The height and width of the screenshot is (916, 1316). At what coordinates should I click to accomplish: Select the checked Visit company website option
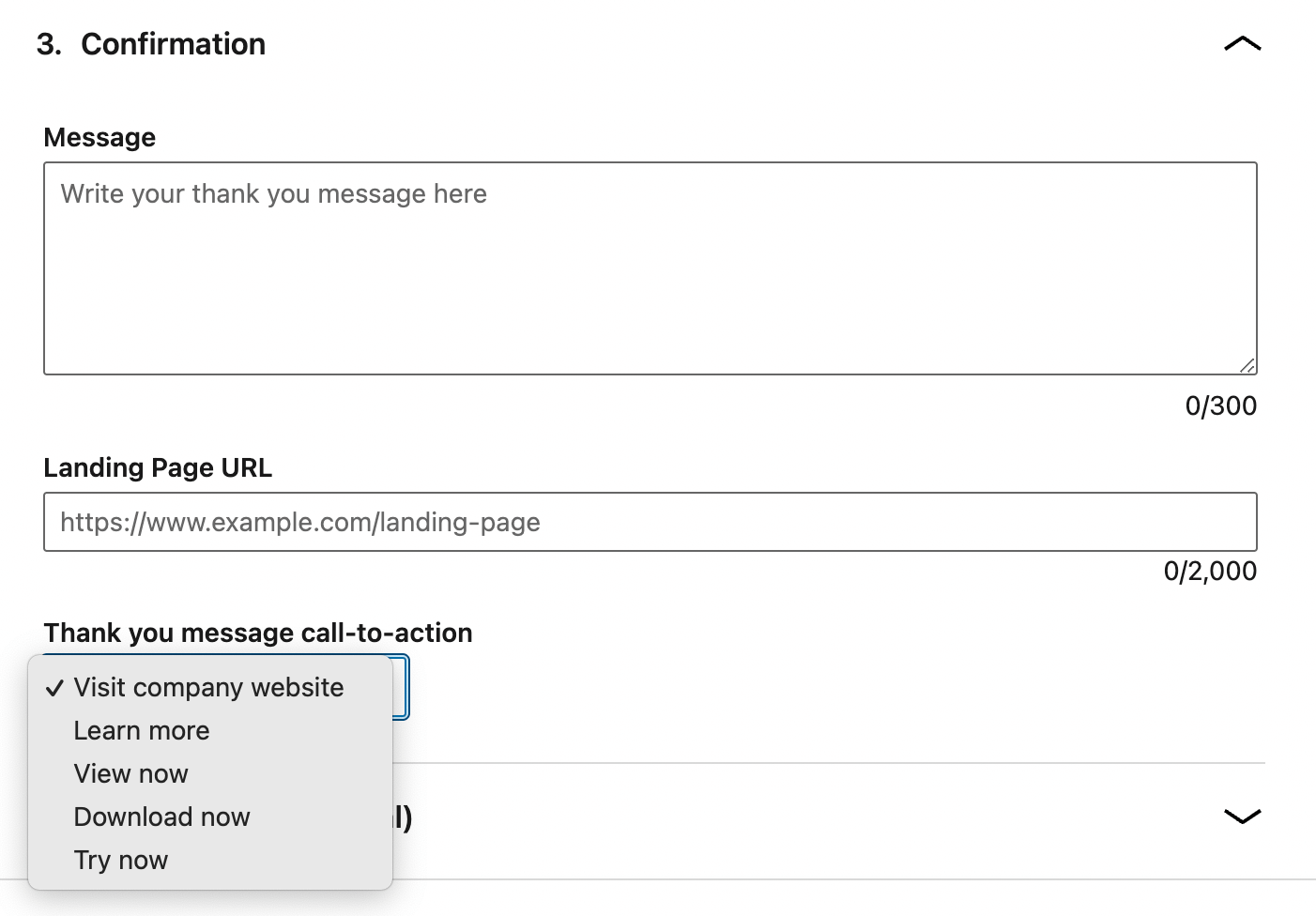tap(208, 687)
